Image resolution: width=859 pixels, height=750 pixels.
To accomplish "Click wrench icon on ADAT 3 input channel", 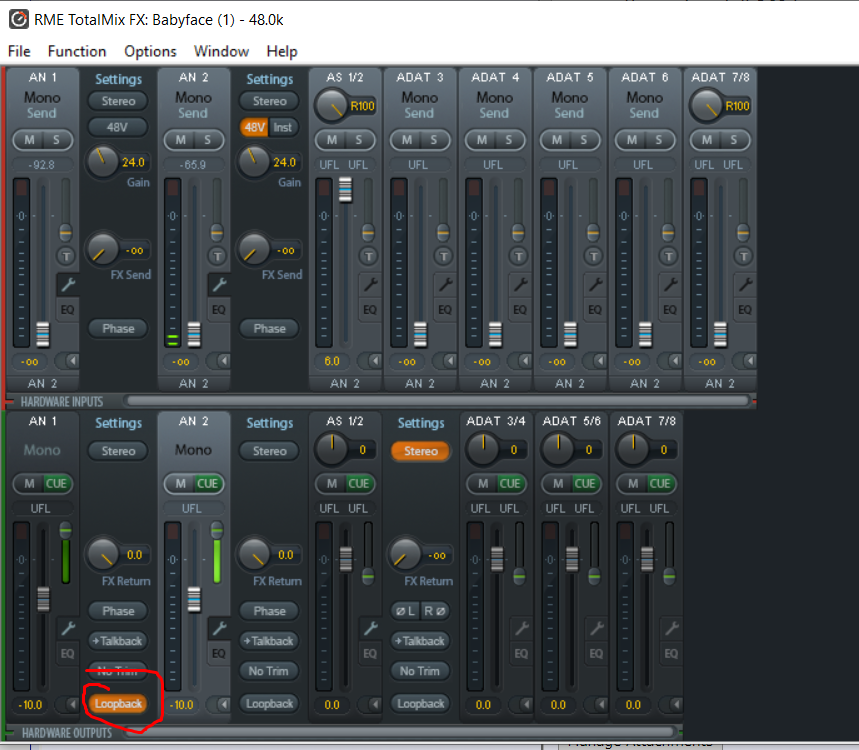I will (445, 284).
